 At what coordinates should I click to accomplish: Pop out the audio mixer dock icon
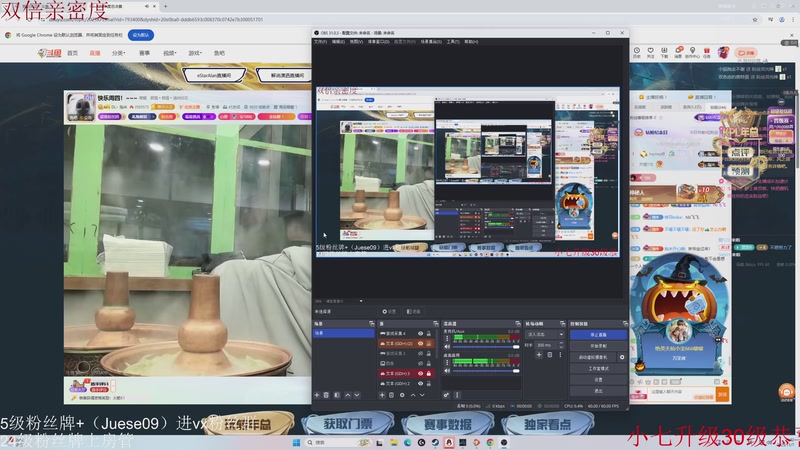[517, 324]
